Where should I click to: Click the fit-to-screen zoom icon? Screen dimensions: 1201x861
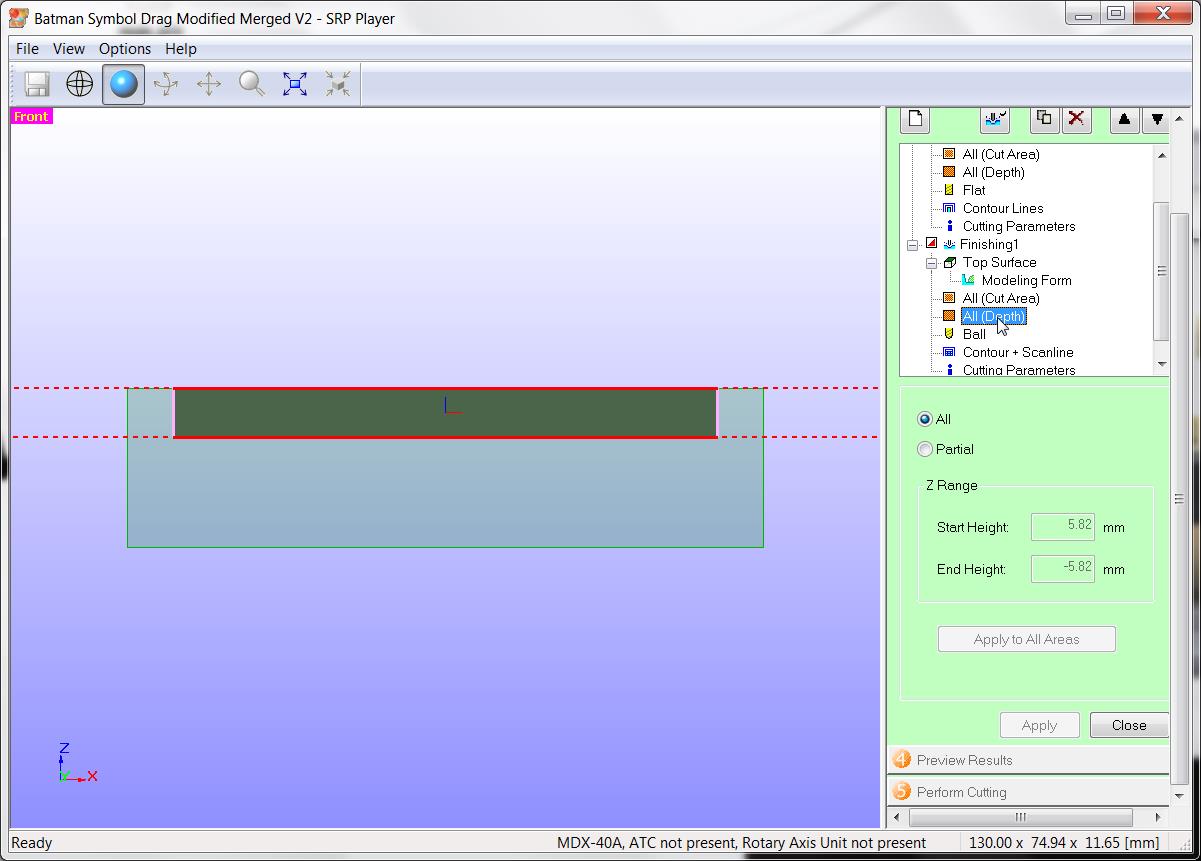tap(295, 84)
